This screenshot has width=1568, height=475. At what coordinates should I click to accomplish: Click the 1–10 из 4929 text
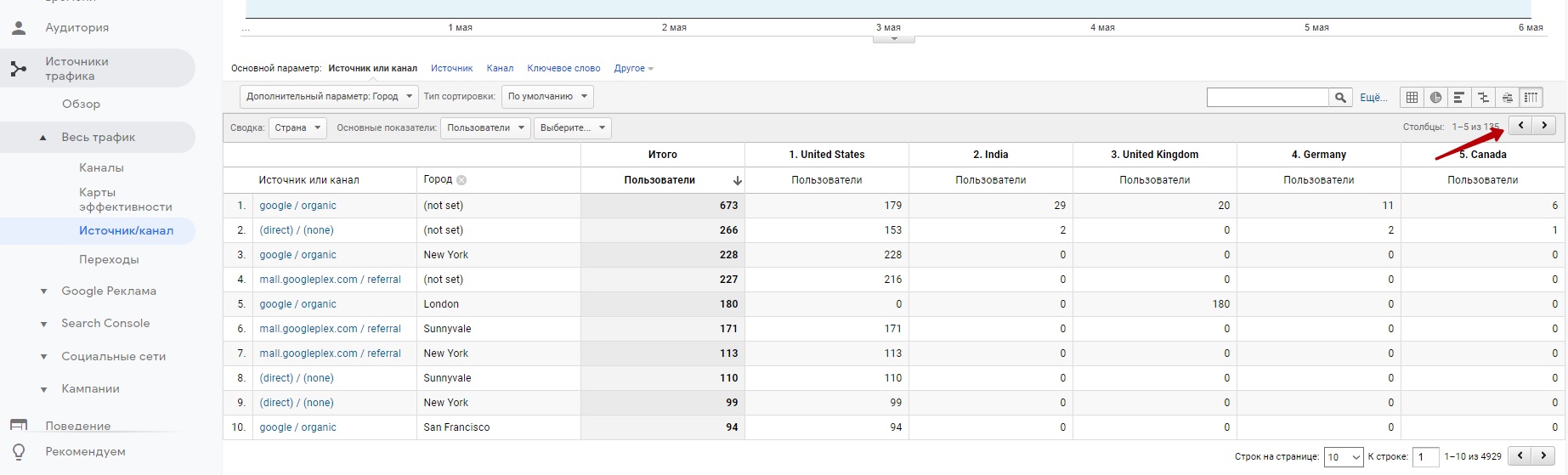(x=1473, y=457)
